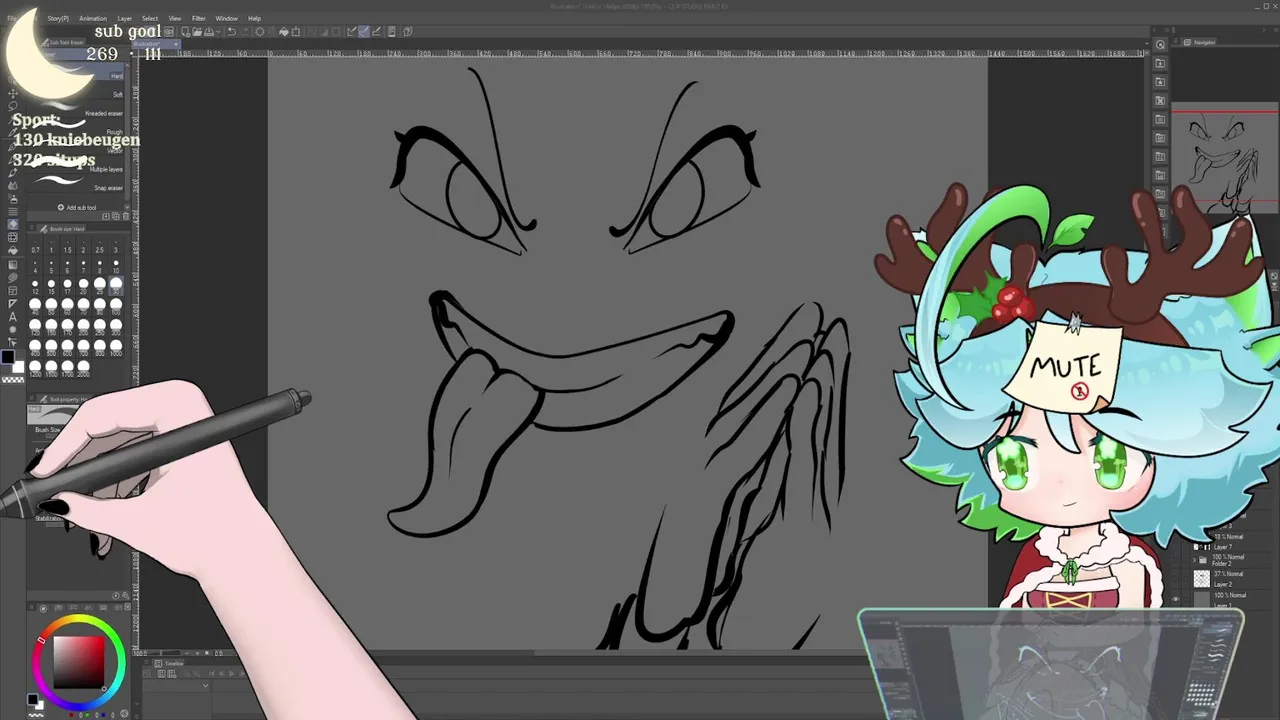Open the Filter menu
This screenshot has width=1280, height=720.
point(198,18)
